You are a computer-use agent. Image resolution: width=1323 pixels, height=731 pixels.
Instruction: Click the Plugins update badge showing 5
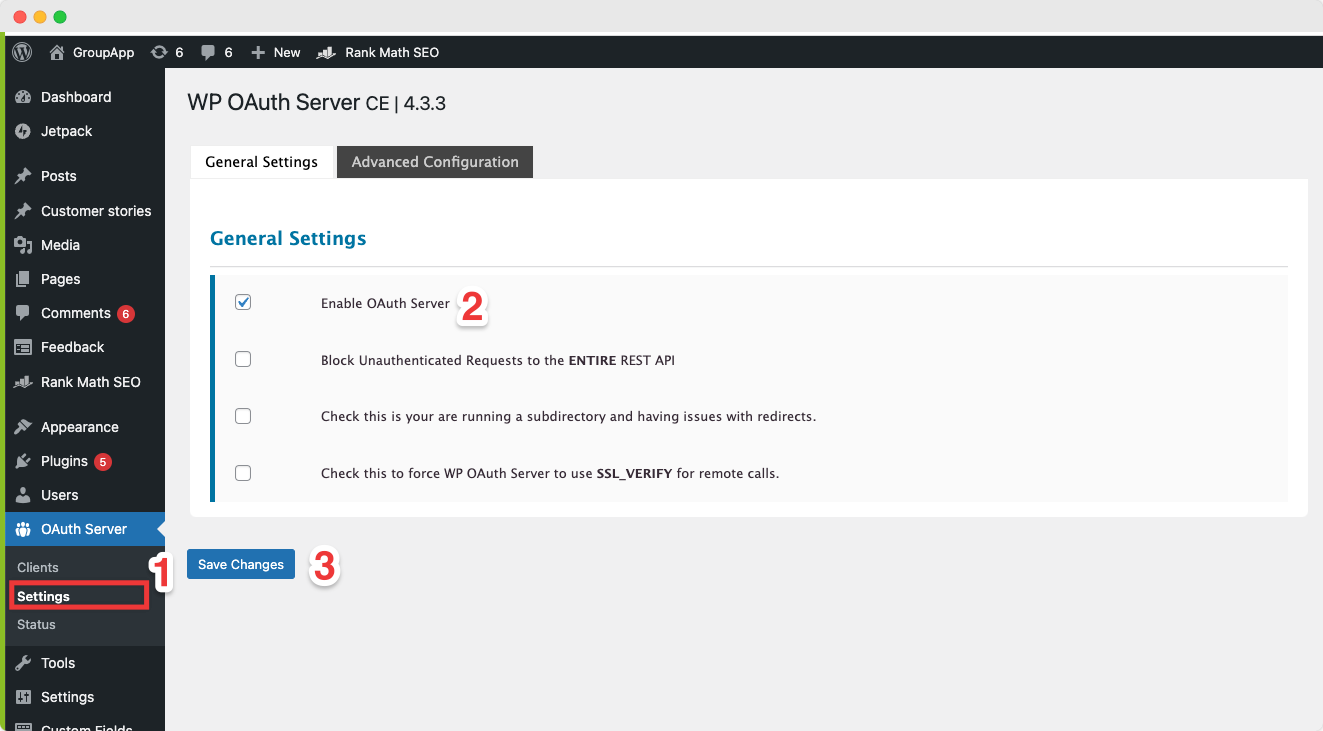point(103,462)
